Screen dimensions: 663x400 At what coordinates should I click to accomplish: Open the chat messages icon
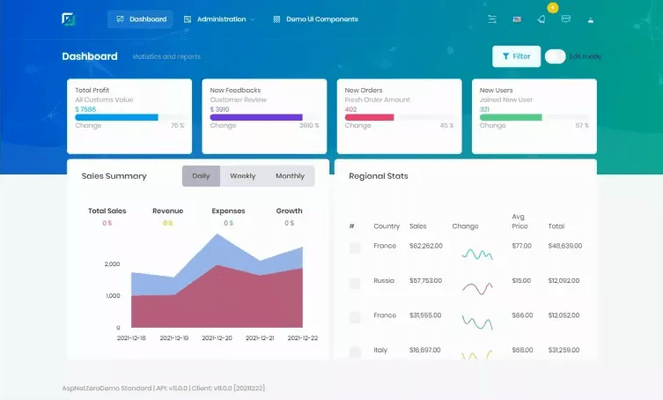(566, 19)
